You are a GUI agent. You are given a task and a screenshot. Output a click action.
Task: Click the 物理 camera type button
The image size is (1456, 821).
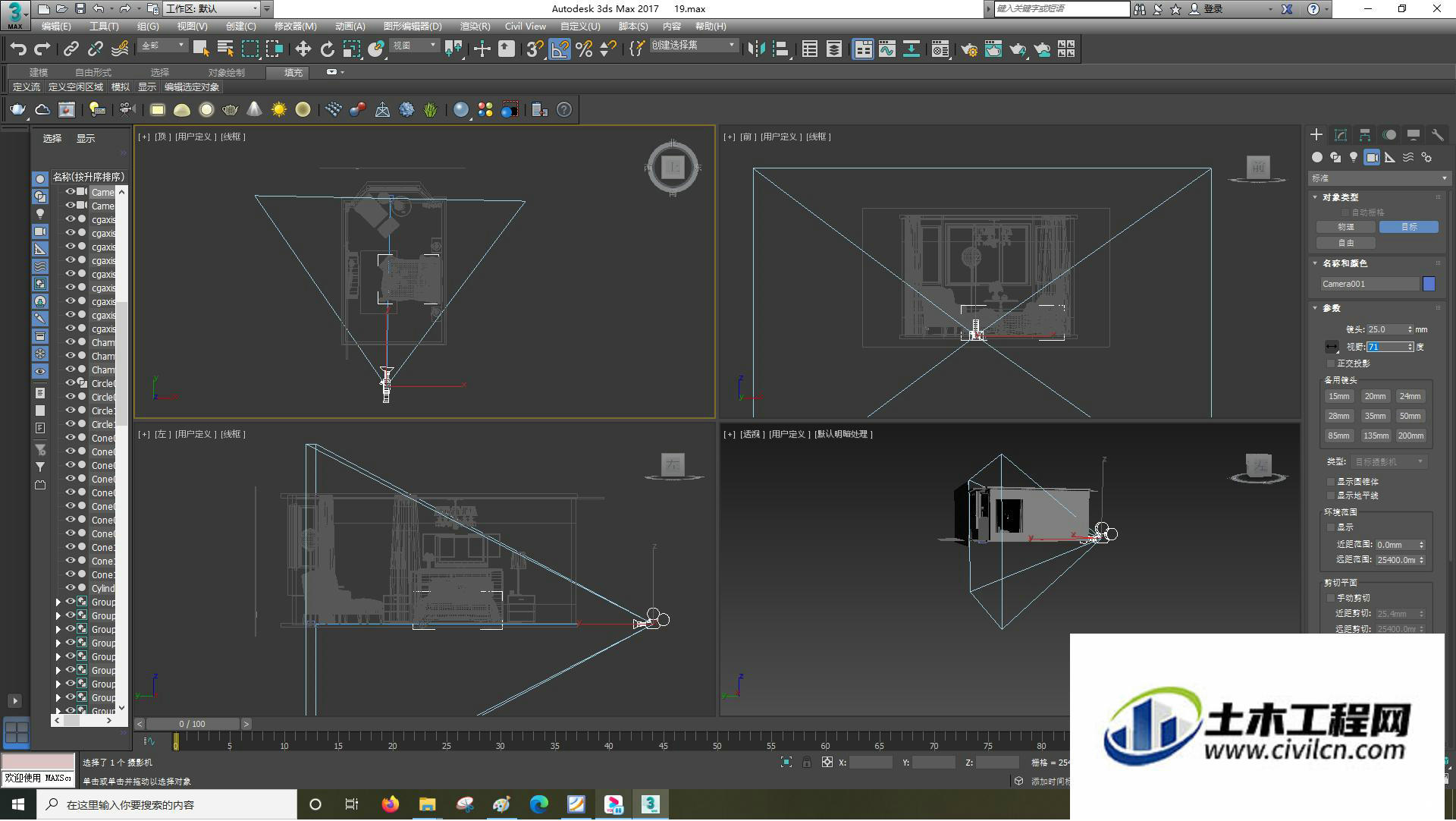[1345, 227]
